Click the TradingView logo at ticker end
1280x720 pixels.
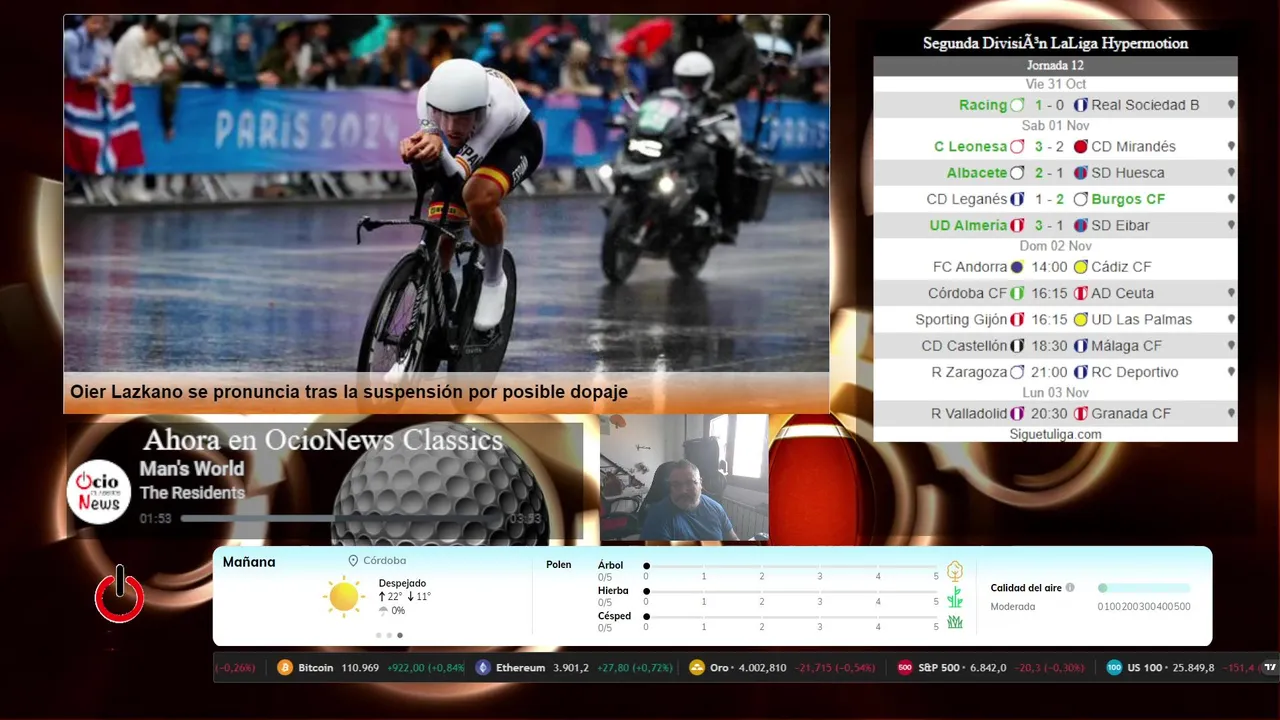pyautogui.click(x=1270, y=667)
